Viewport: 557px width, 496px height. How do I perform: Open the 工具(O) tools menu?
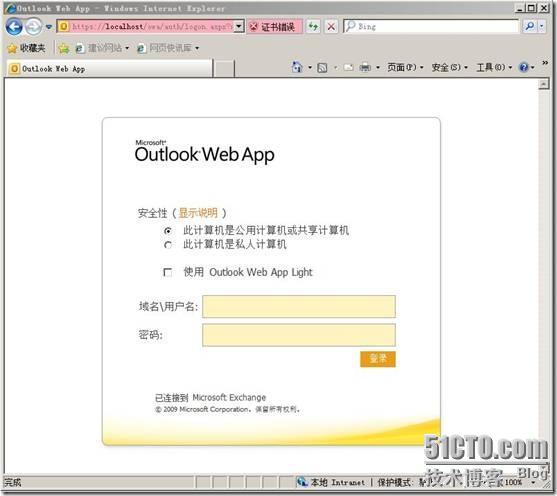494,67
